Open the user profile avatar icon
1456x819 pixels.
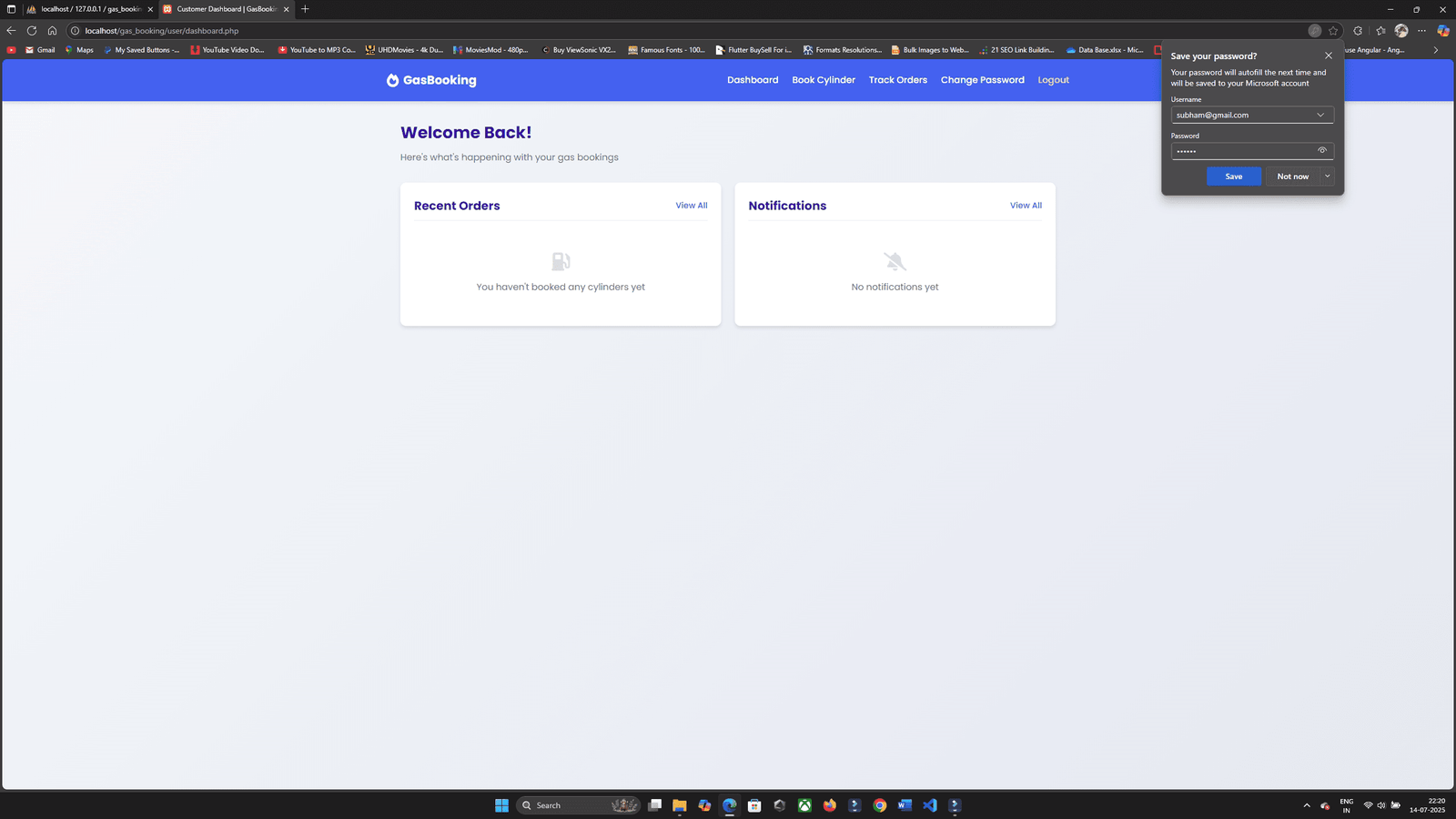1401,31
